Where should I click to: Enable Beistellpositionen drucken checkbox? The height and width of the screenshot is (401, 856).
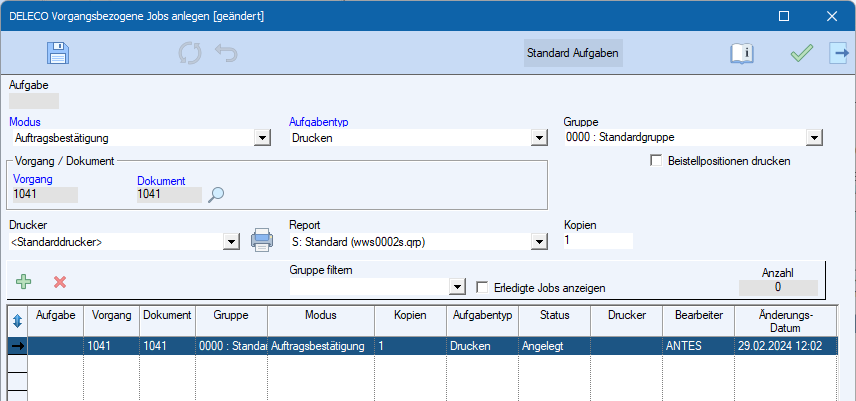(x=657, y=160)
